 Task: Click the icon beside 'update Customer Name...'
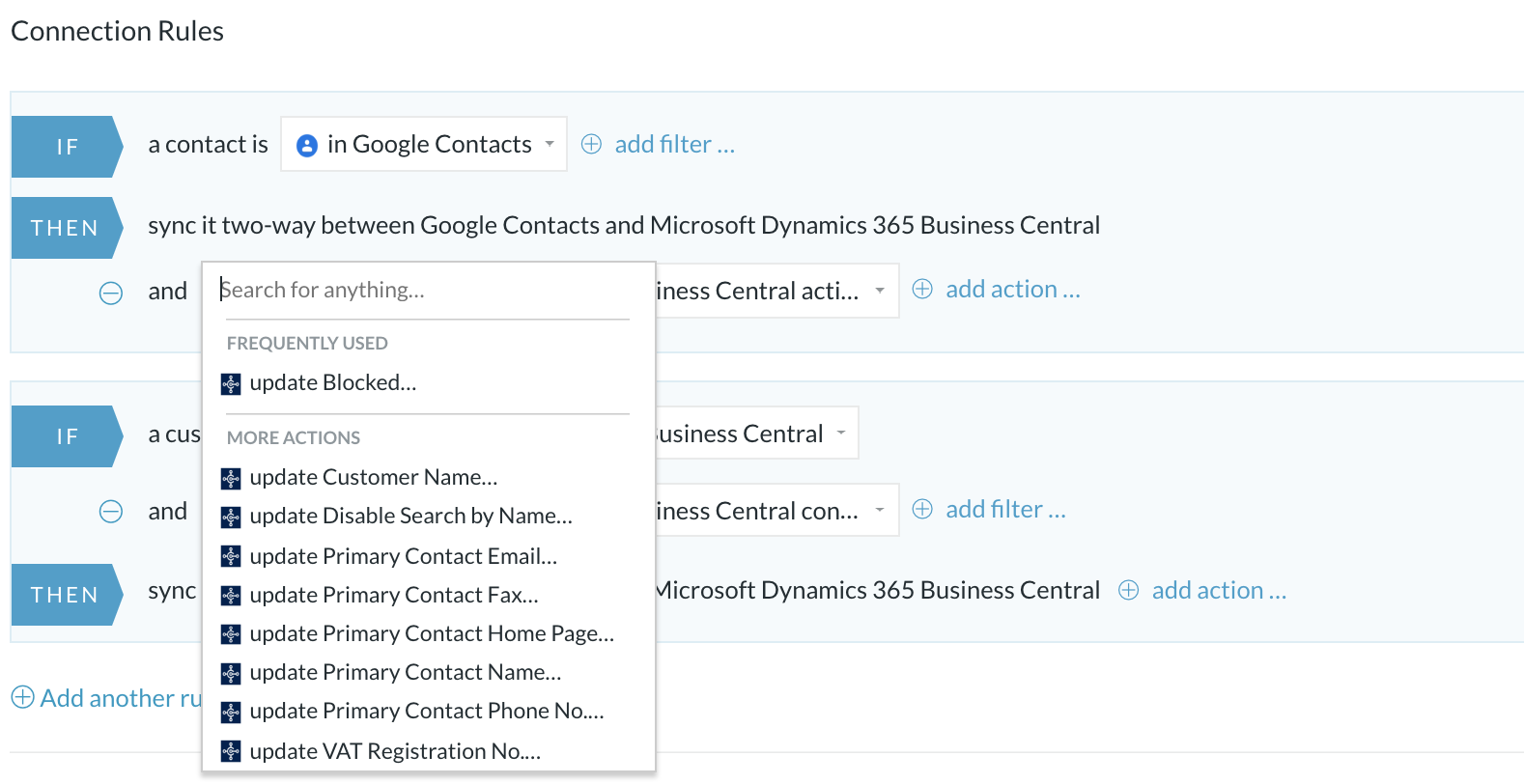tap(231, 479)
